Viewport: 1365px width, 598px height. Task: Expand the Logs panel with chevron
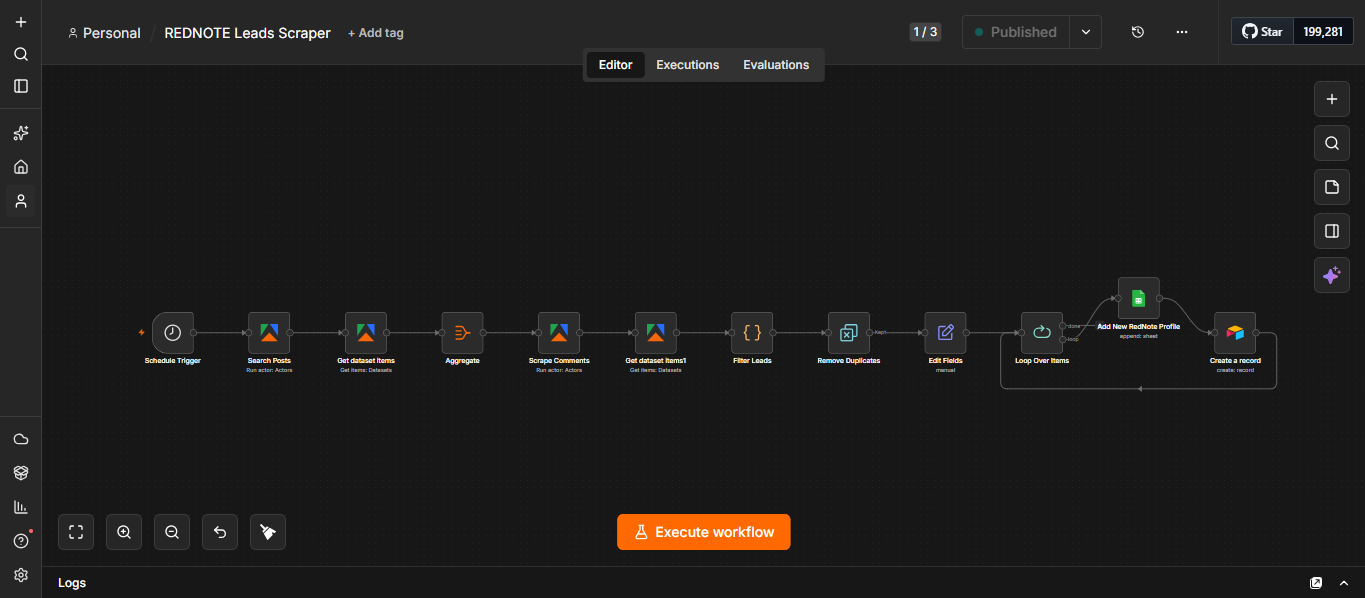click(x=1345, y=583)
